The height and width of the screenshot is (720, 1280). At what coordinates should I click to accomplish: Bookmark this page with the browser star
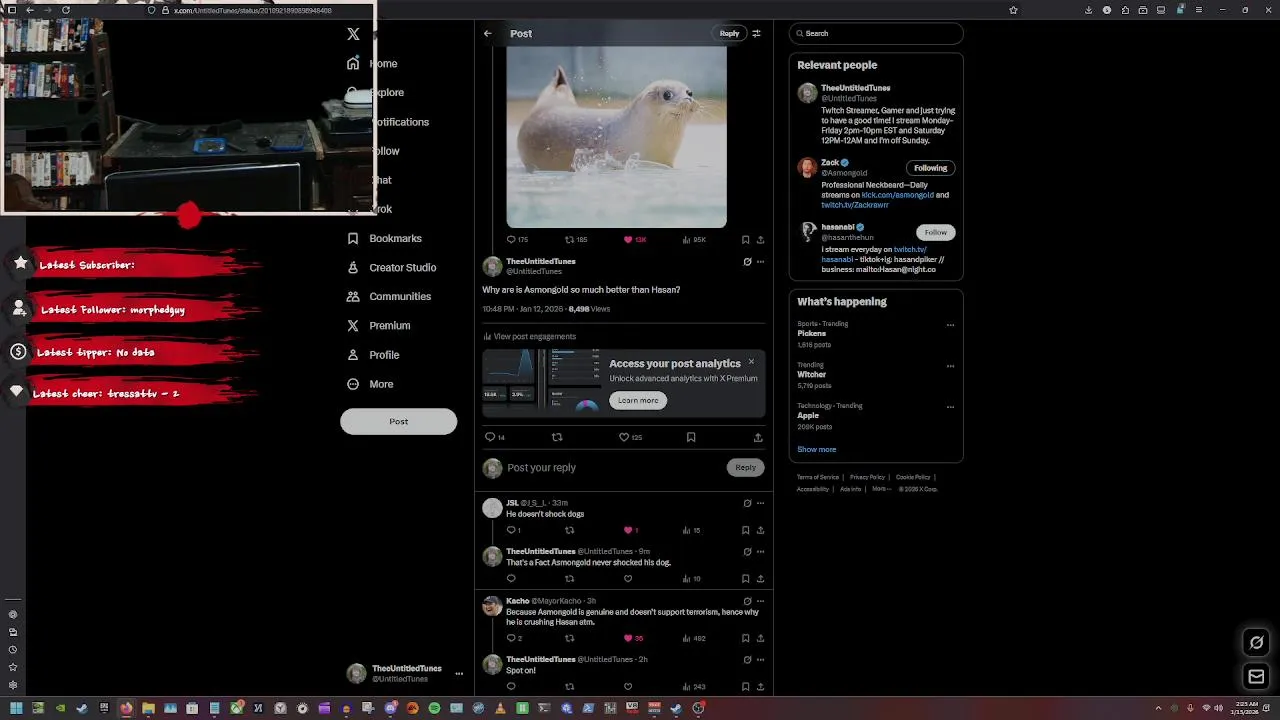pos(1013,10)
